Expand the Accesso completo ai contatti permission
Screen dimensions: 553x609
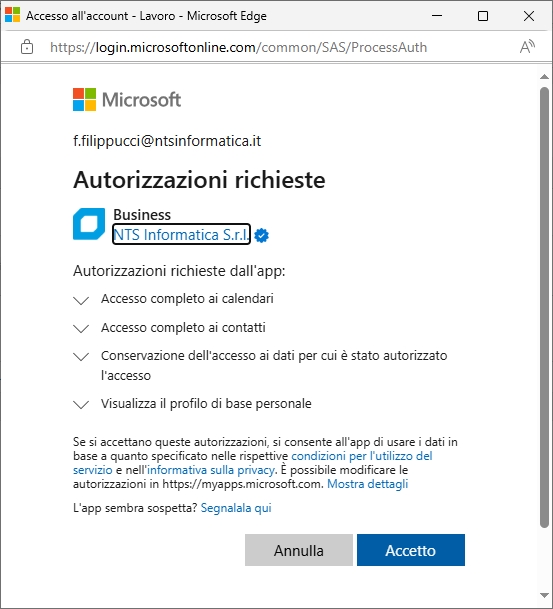(x=81, y=329)
